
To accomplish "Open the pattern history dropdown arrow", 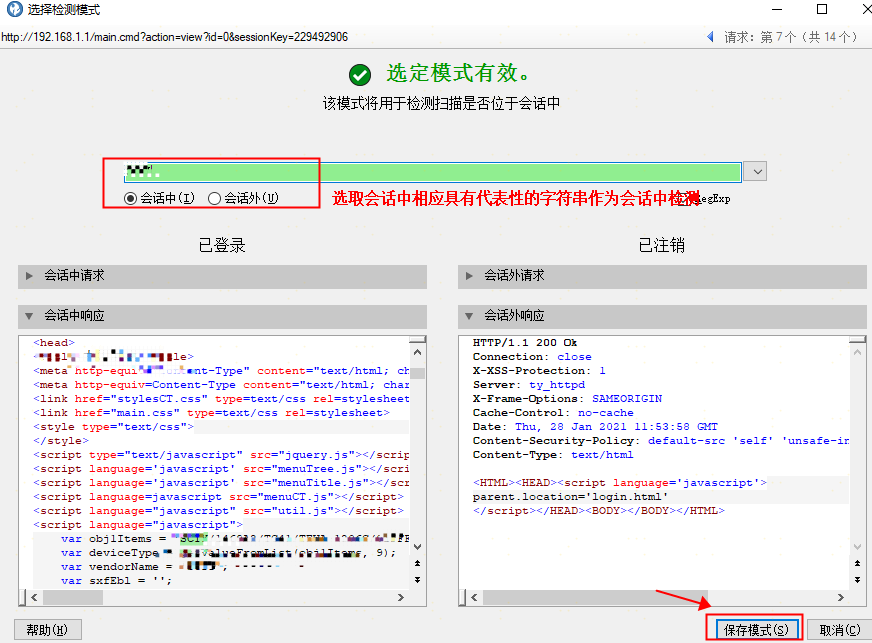I will point(757,171).
